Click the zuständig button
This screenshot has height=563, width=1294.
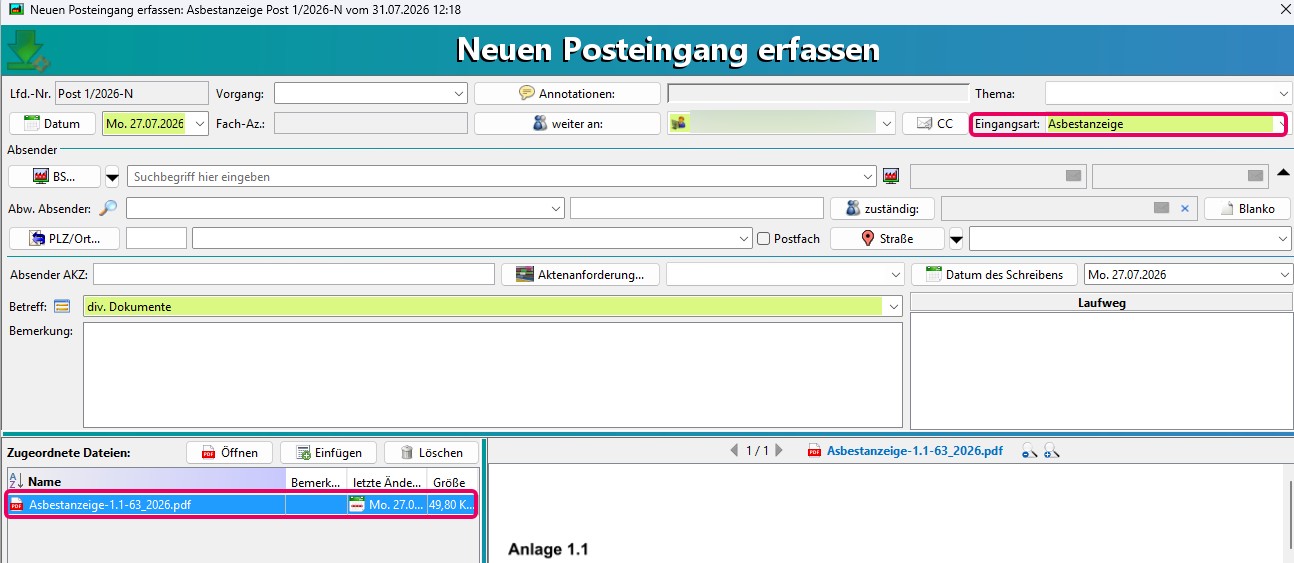(882, 209)
